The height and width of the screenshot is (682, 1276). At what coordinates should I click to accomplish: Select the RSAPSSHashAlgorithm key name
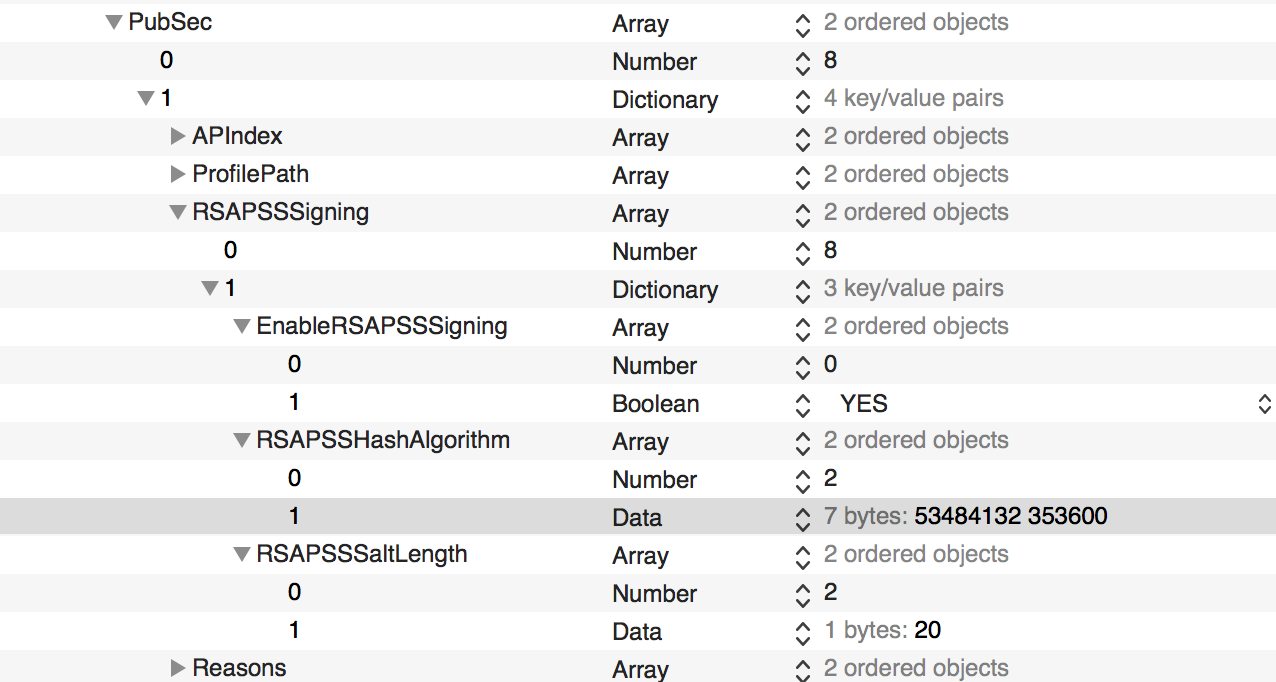(383, 440)
